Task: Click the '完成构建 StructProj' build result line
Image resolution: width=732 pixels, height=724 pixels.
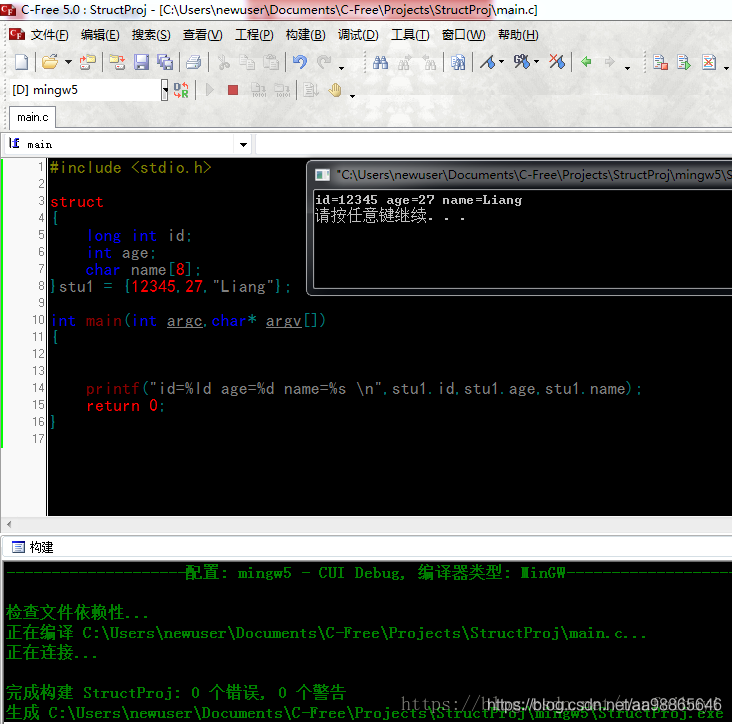Action: [x=176, y=692]
